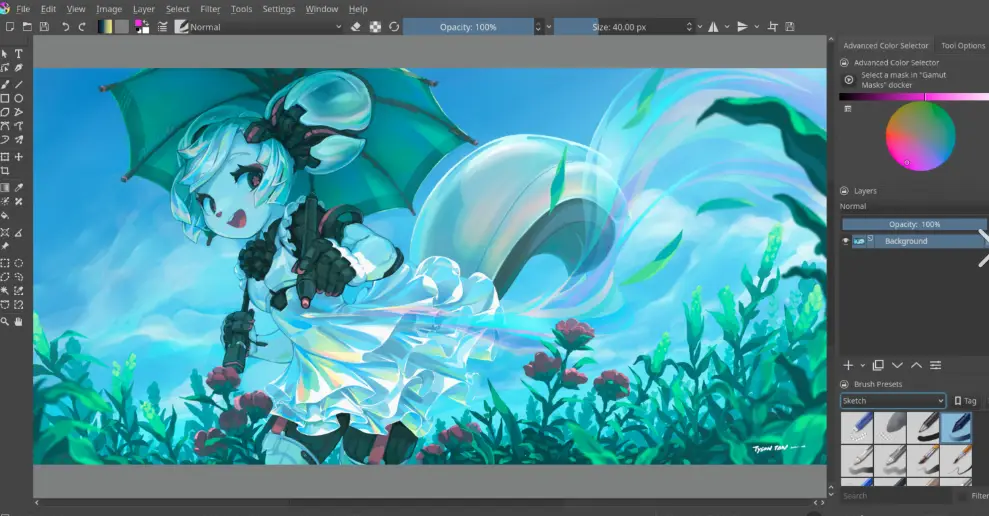This screenshot has width=989, height=516.
Task: Duplicate the current layer
Action: click(878, 365)
